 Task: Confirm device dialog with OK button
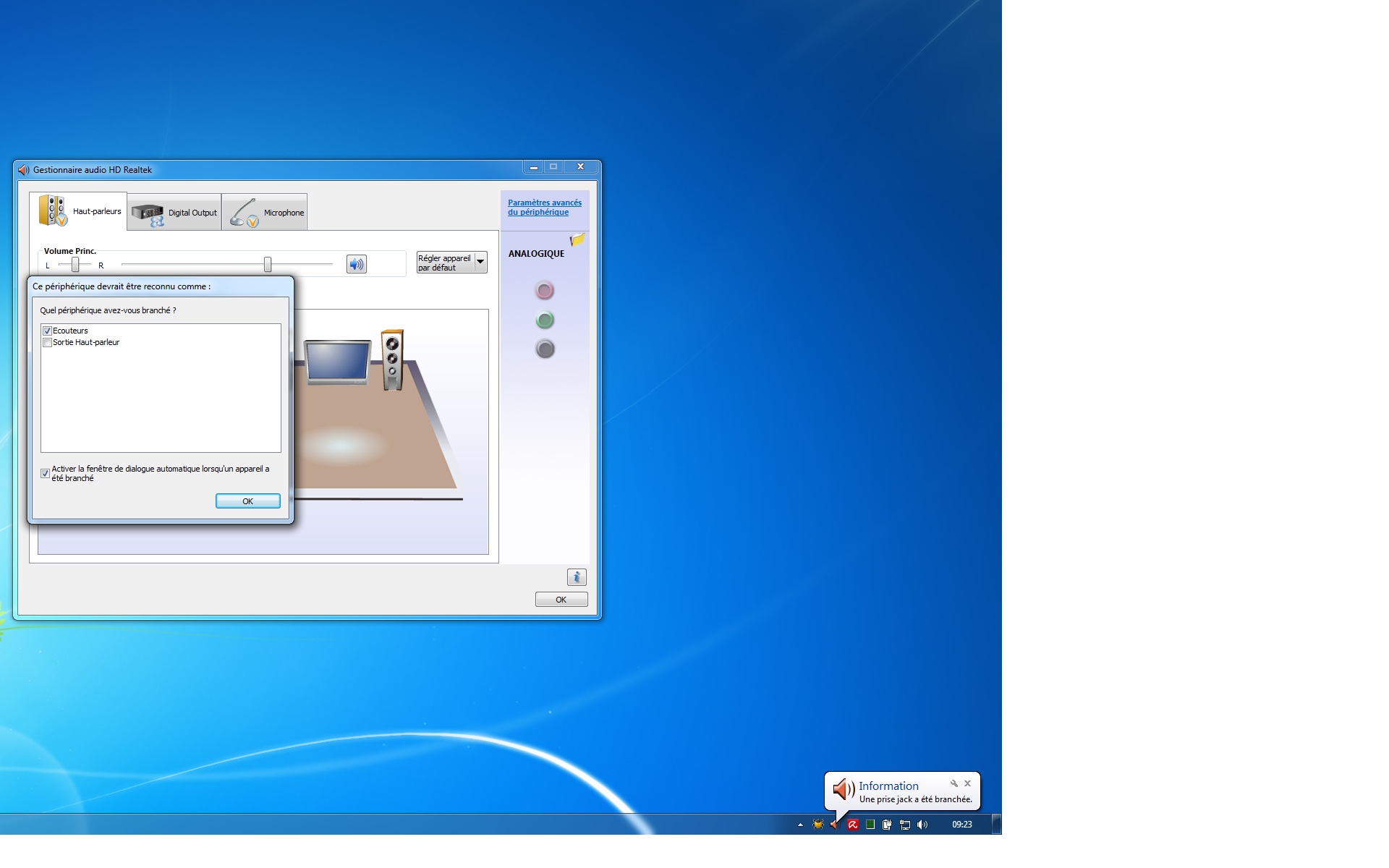tap(247, 501)
